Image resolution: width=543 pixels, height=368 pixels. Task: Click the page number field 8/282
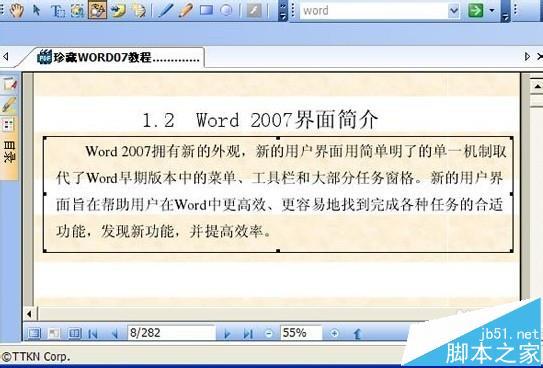(x=171, y=333)
